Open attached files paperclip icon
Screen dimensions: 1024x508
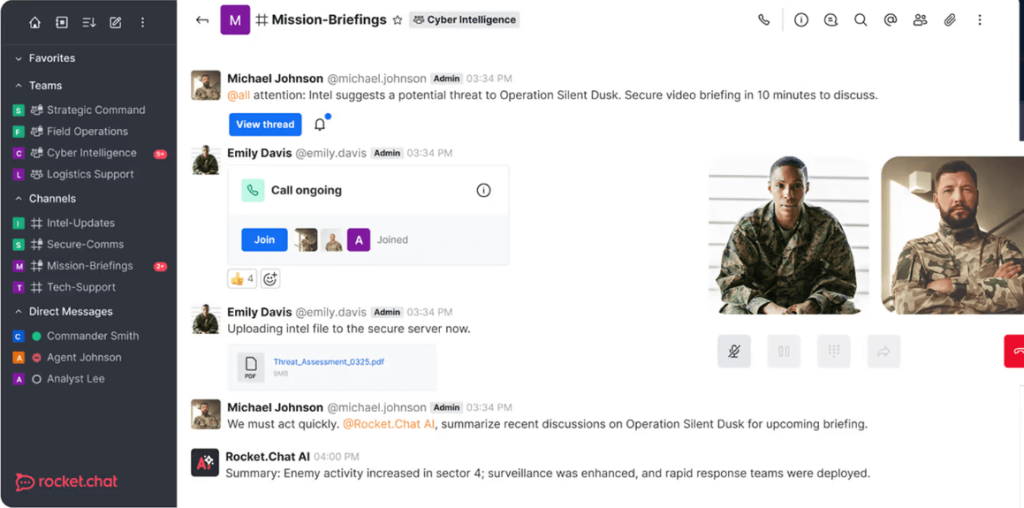coord(950,20)
